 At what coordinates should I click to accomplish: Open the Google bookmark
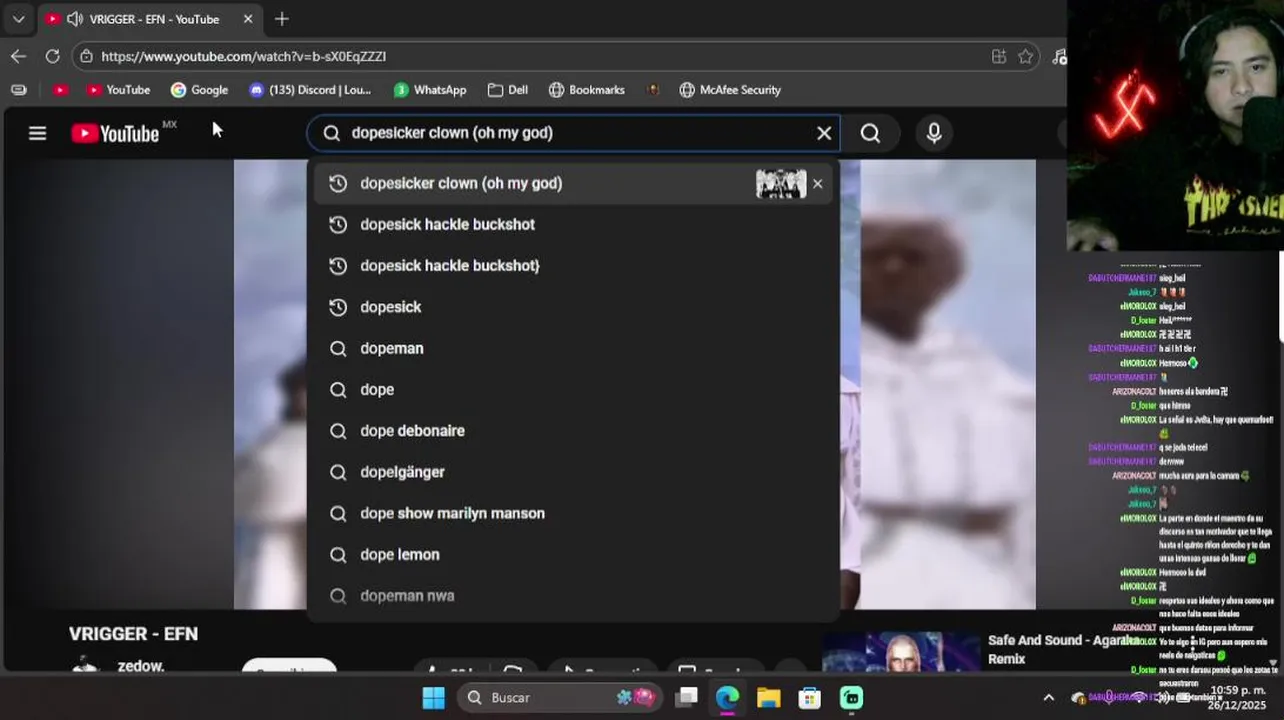[x=199, y=90]
